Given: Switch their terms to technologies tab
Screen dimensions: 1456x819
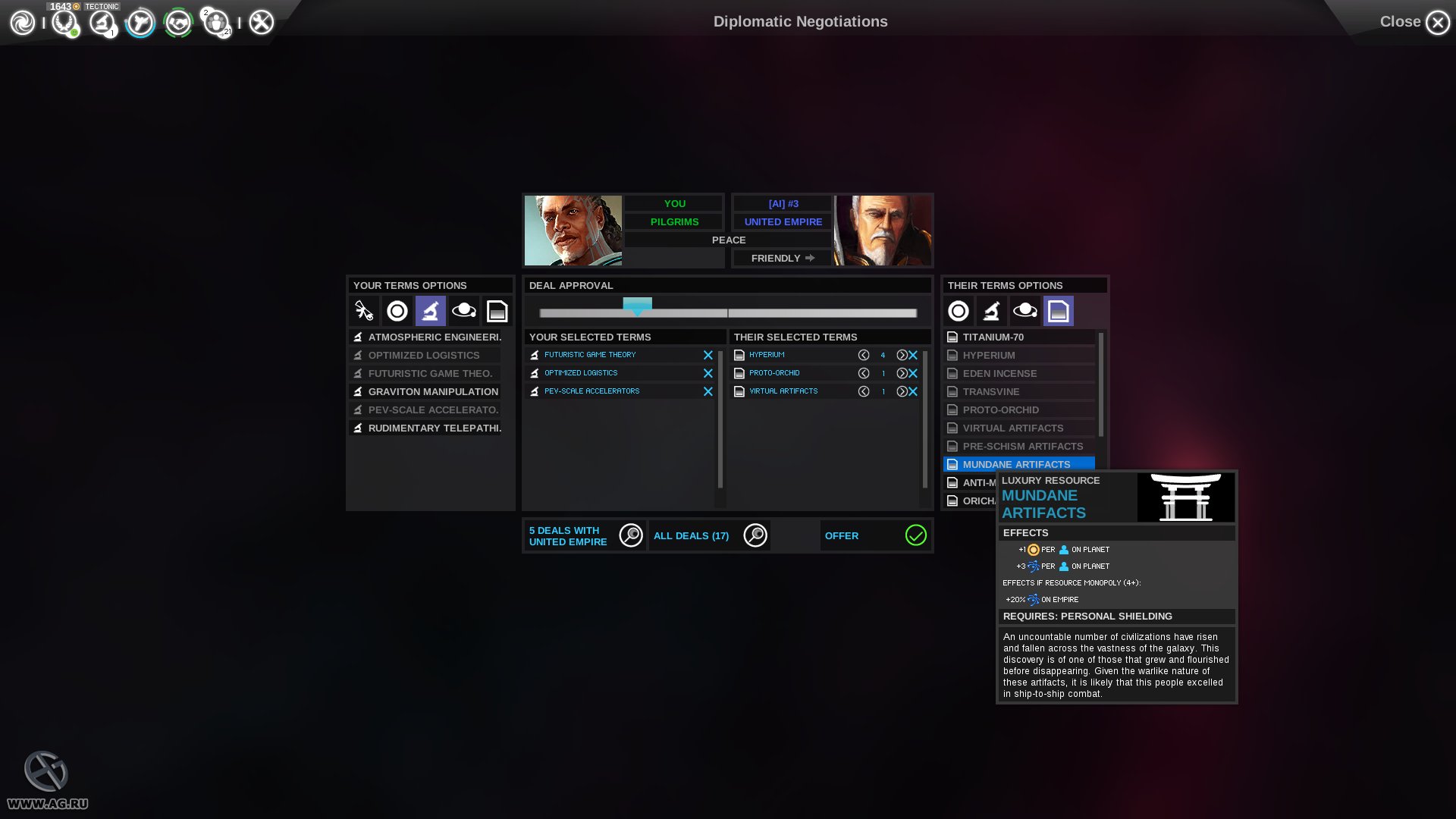Looking at the screenshot, I should 991,311.
